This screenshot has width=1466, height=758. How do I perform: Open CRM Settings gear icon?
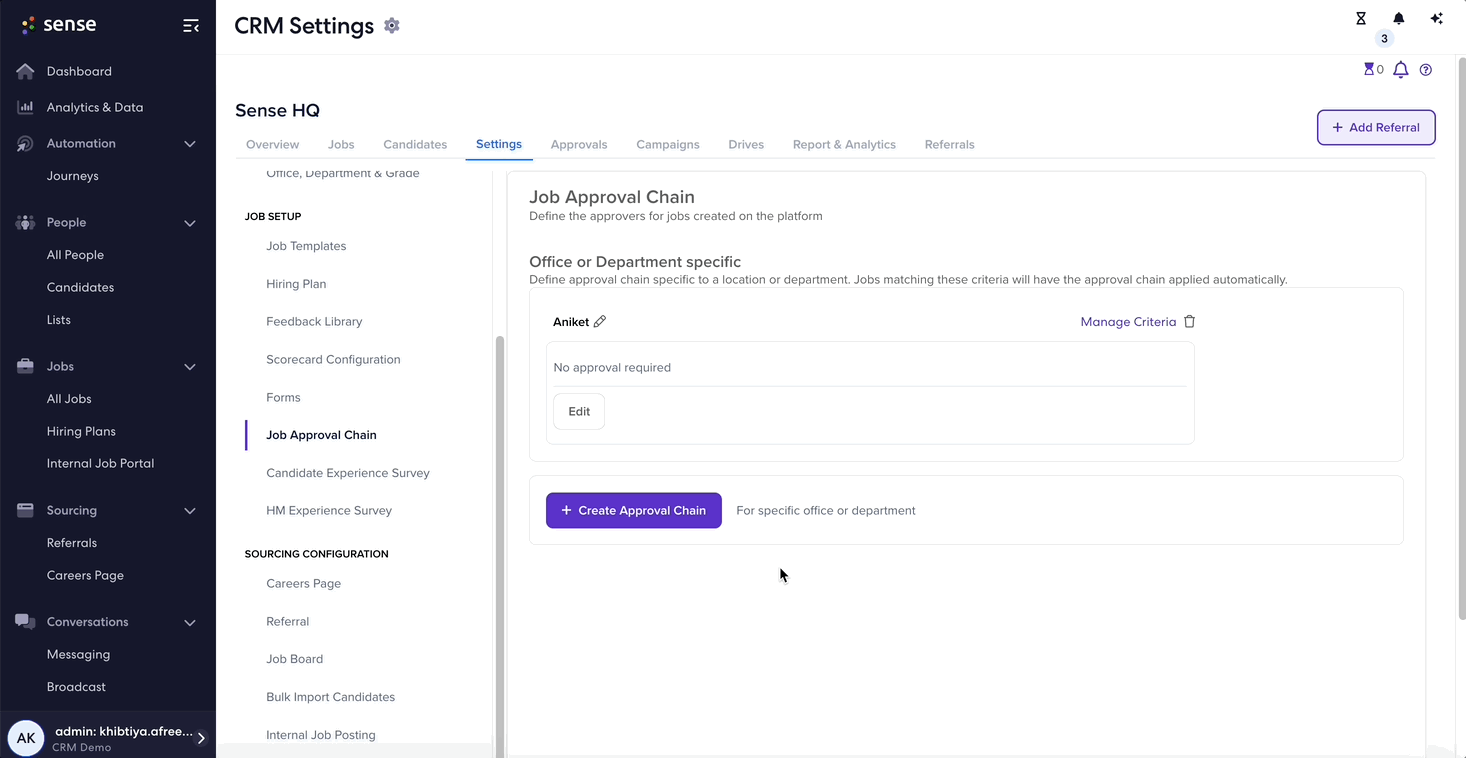(x=392, y=26)
